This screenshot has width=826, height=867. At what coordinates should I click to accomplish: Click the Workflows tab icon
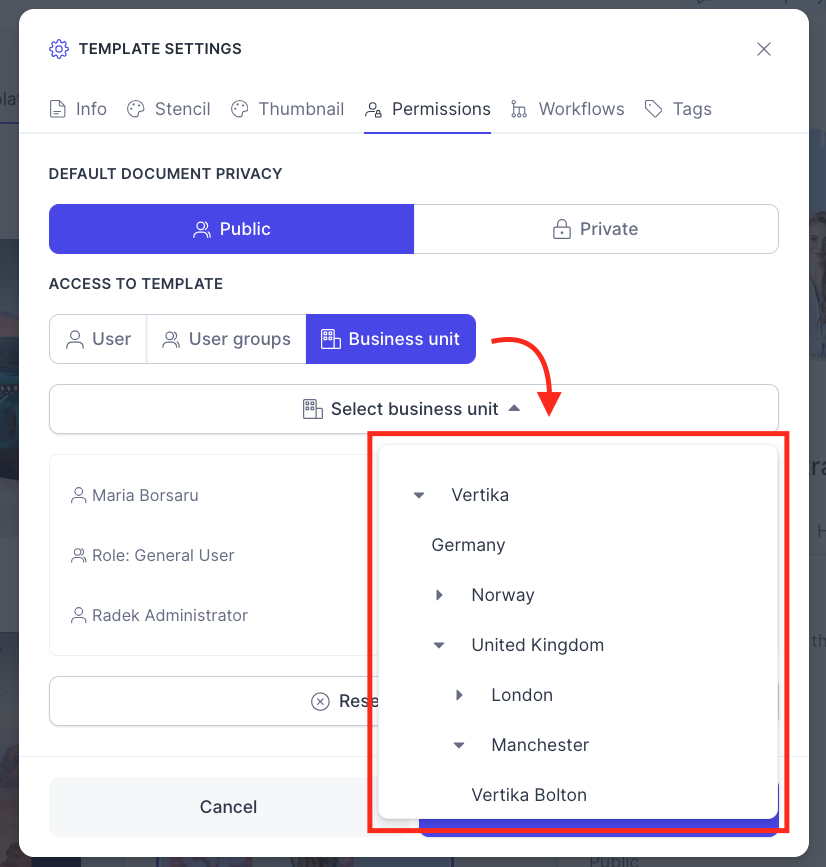point(519,109)
